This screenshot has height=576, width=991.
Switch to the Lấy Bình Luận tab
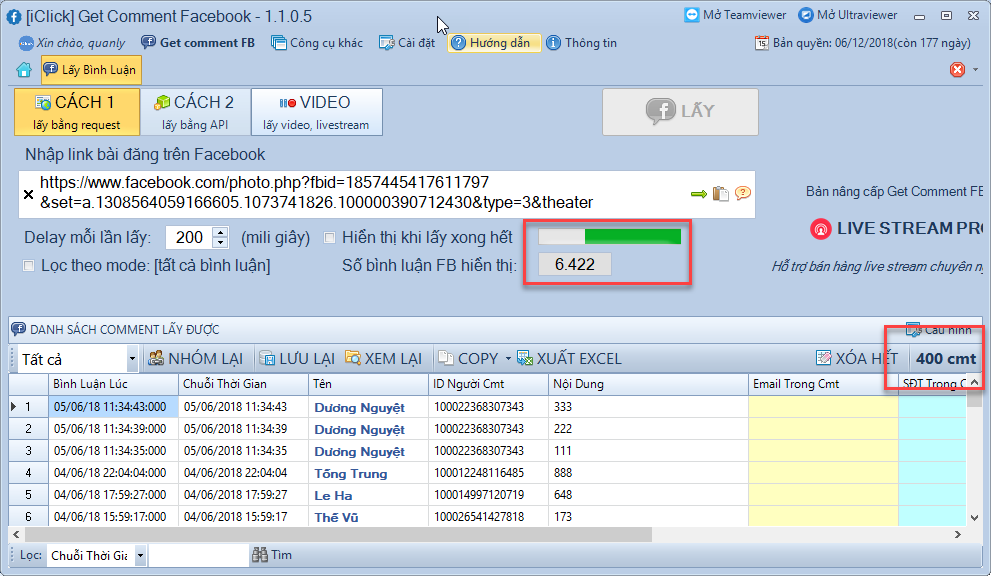pos(92,70)
